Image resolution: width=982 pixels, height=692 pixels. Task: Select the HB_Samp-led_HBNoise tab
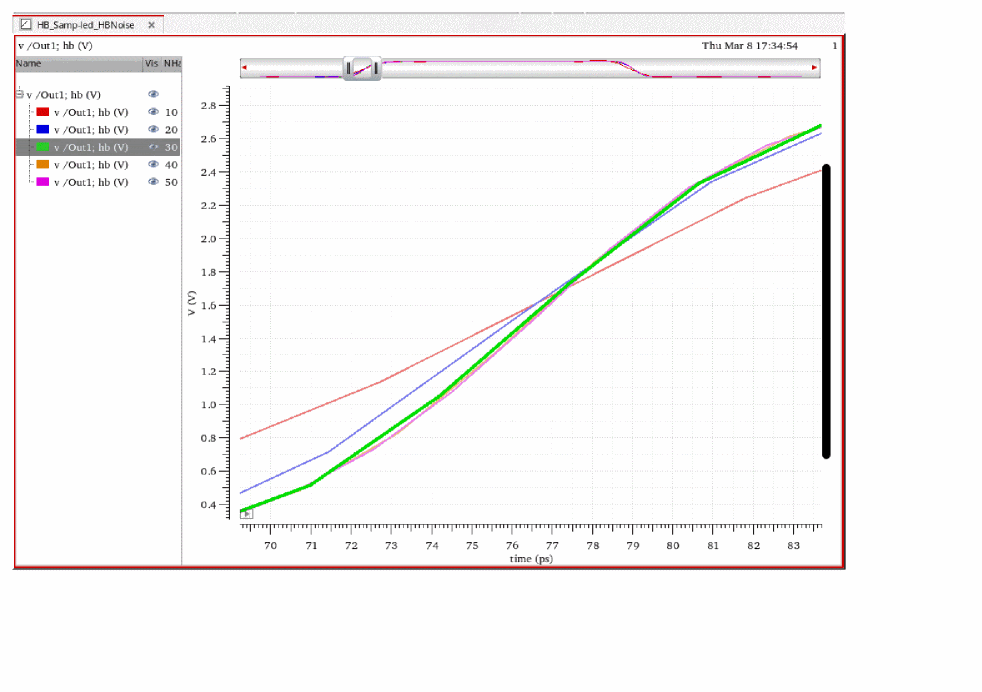coord(88,25)
